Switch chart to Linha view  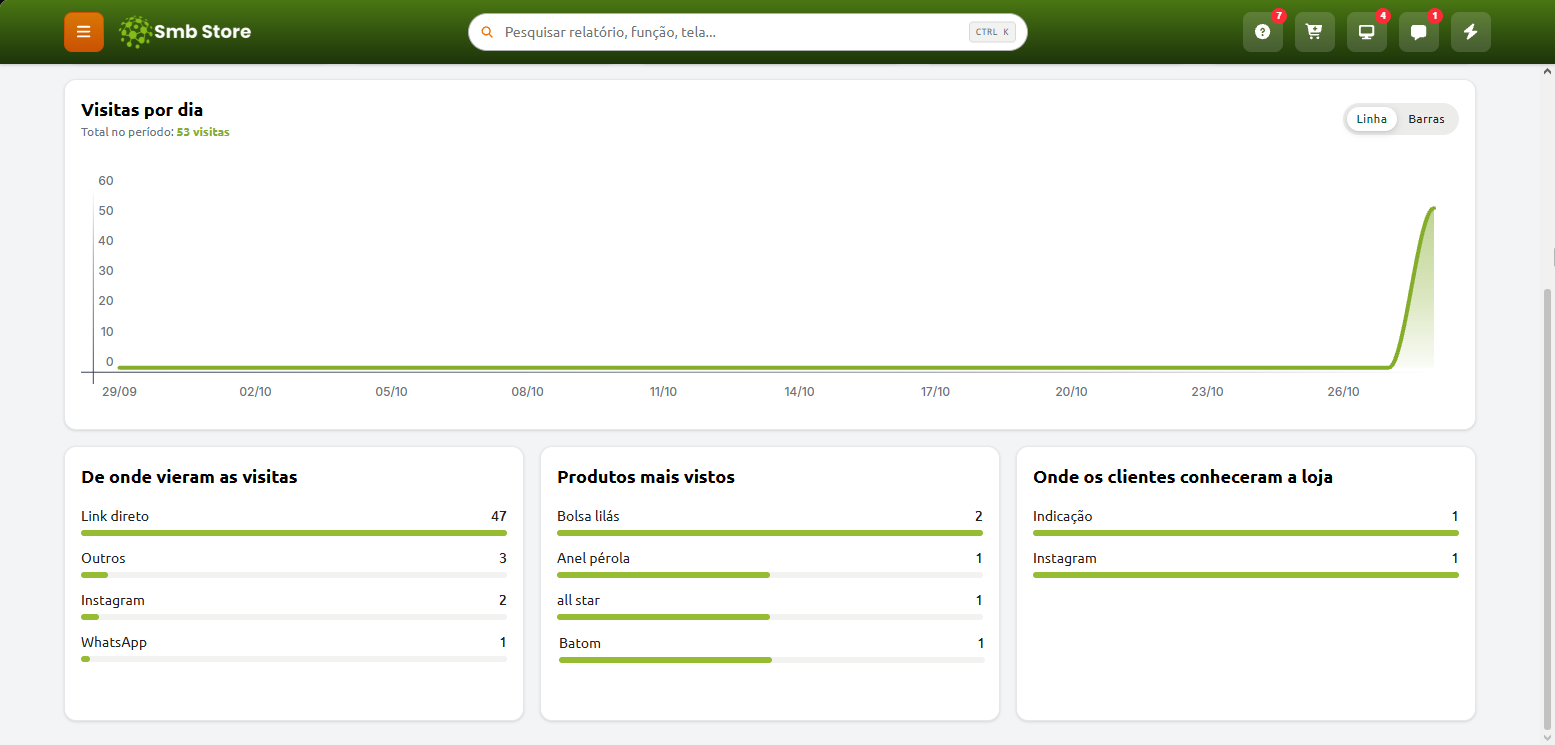(x=1372, y=119)
